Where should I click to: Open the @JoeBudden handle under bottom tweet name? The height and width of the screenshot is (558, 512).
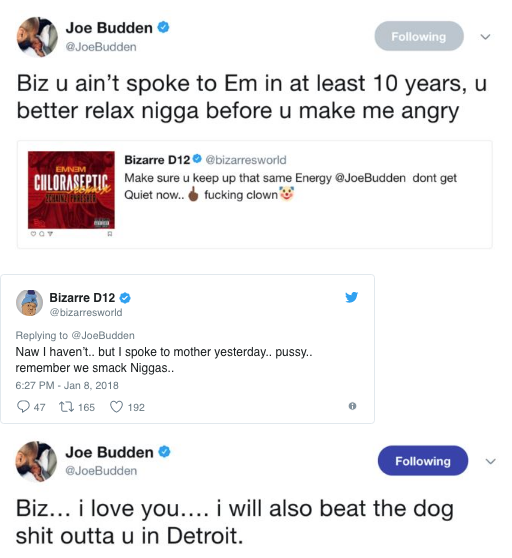pos(101,470)
